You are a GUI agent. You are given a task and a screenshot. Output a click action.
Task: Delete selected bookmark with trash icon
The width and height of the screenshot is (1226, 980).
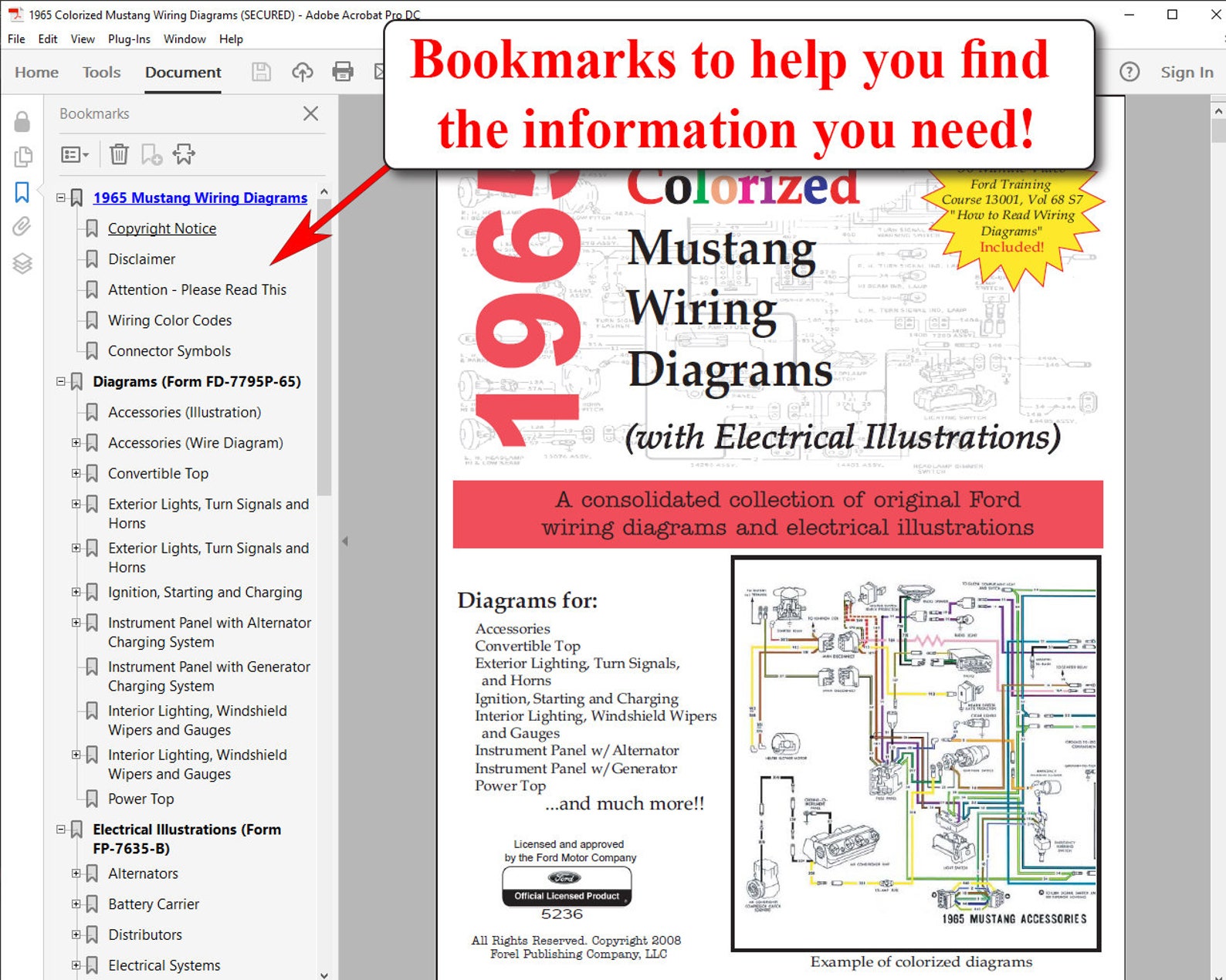click(119, 154)
